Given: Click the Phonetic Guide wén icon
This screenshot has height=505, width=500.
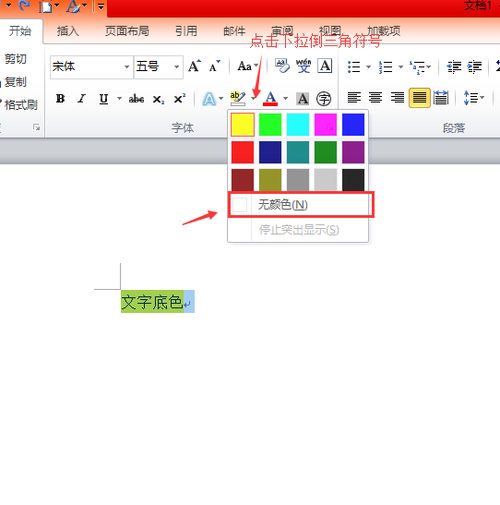Looking at the screenshot, I should coord(303,66).
